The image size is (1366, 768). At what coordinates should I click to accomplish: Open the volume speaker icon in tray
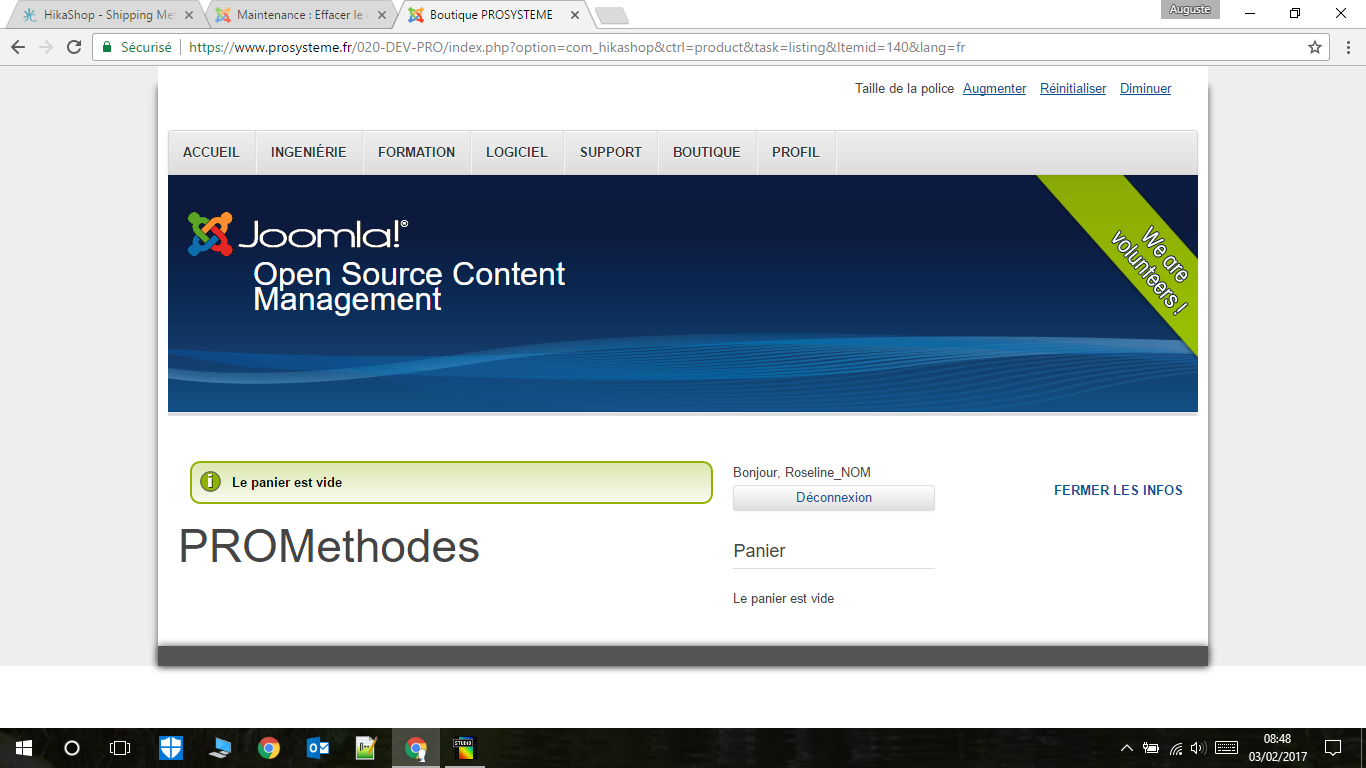click(1198, 747)
